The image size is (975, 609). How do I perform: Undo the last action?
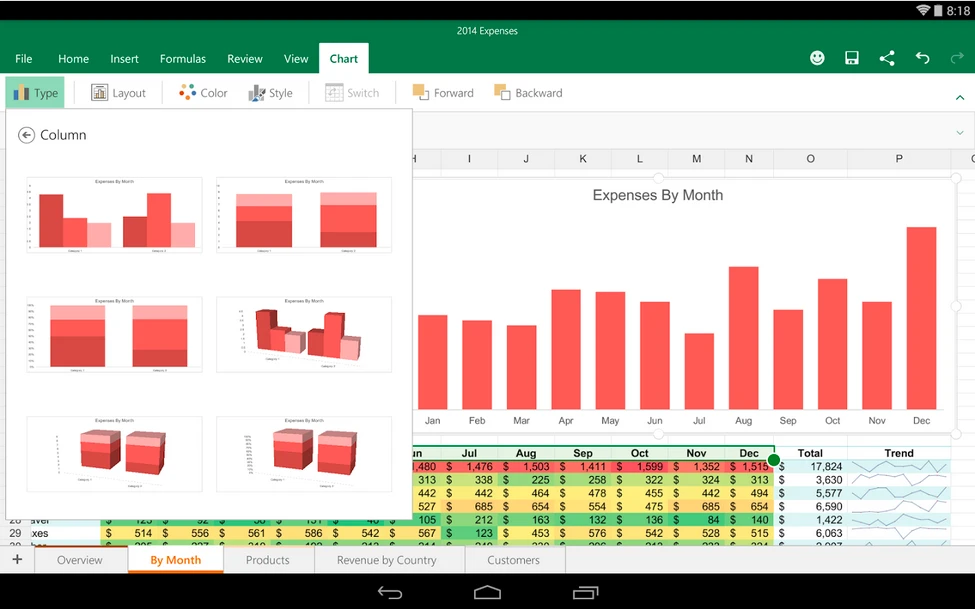point(922,58)
